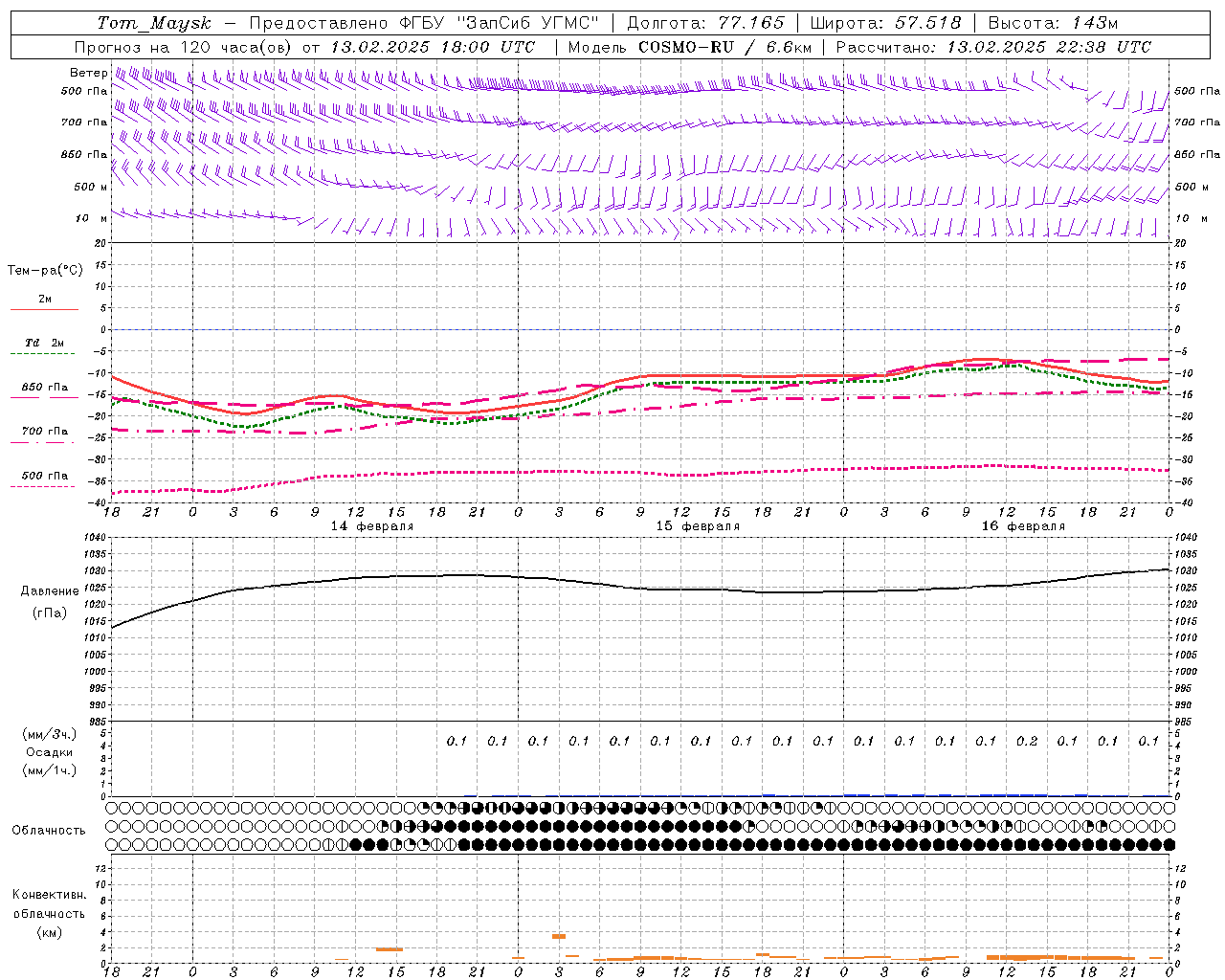The image size is (1225, 980).
Task: Click the Рассчитано: 13.02.2025 22:38 UTC timestamp
Action: [993, 47]
